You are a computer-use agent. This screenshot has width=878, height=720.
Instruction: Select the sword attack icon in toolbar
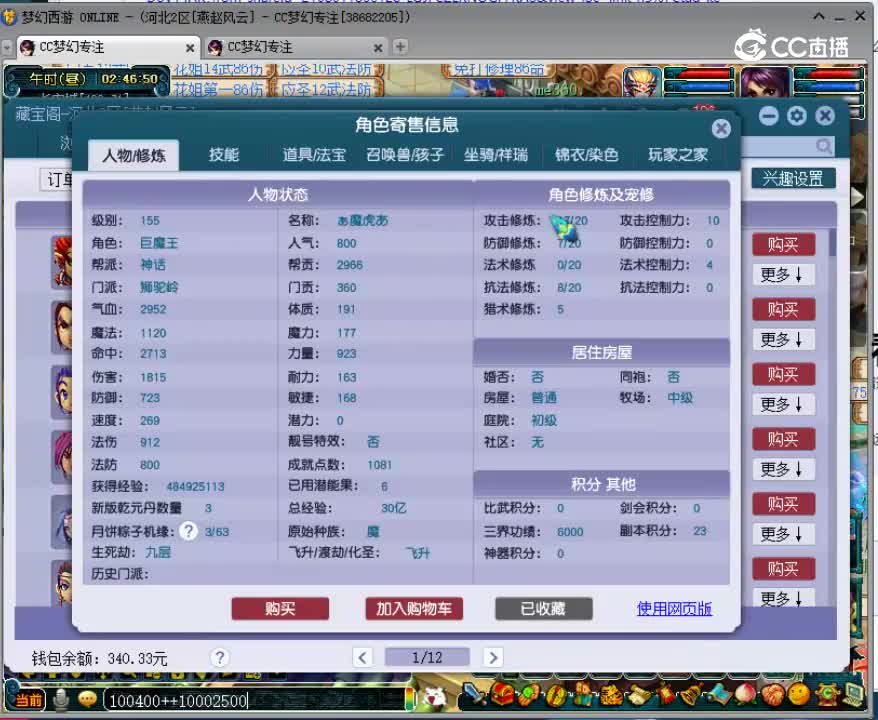click(474, 695)
